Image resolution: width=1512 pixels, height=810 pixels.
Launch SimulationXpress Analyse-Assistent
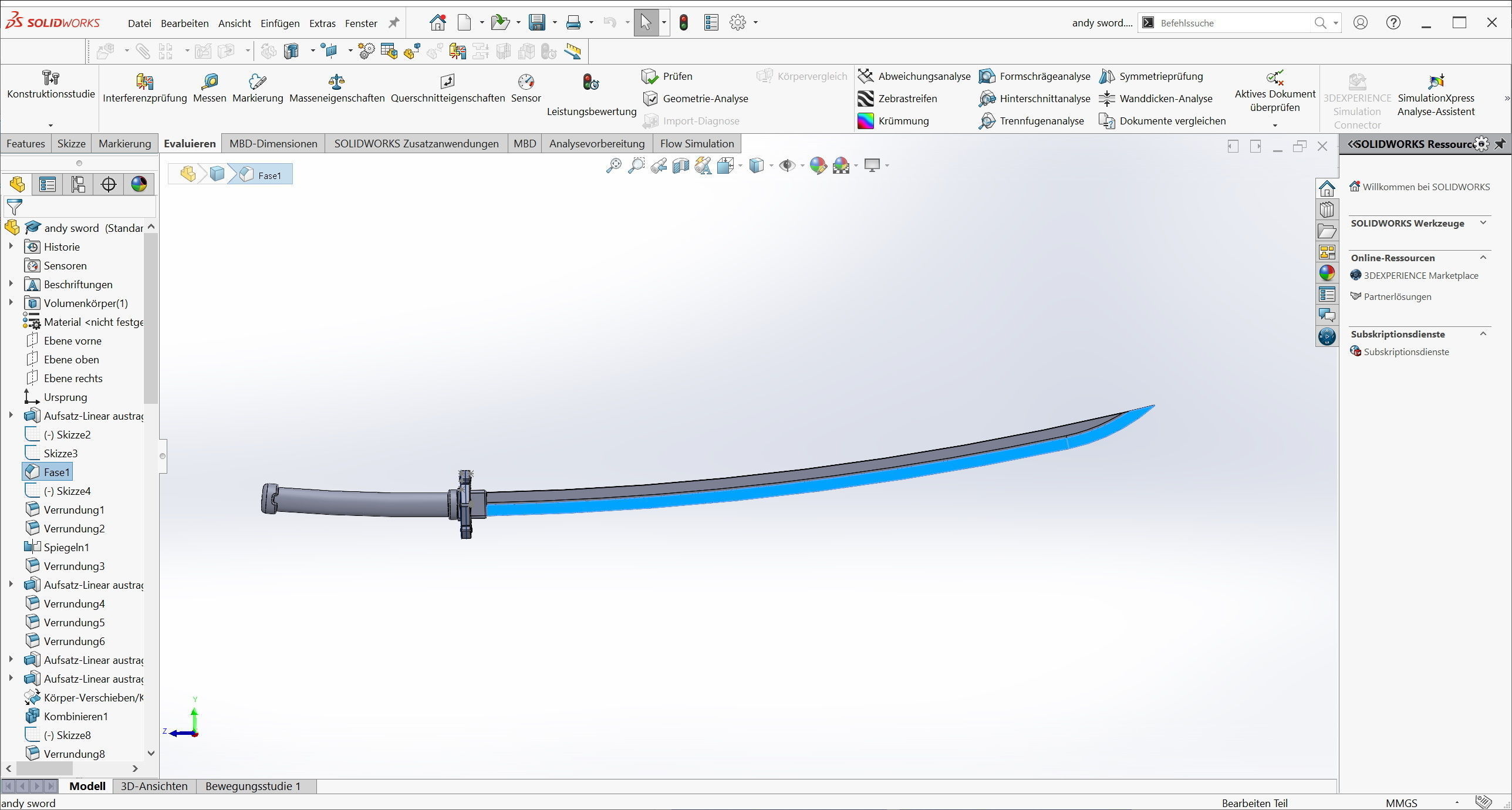coord(1436,95)
